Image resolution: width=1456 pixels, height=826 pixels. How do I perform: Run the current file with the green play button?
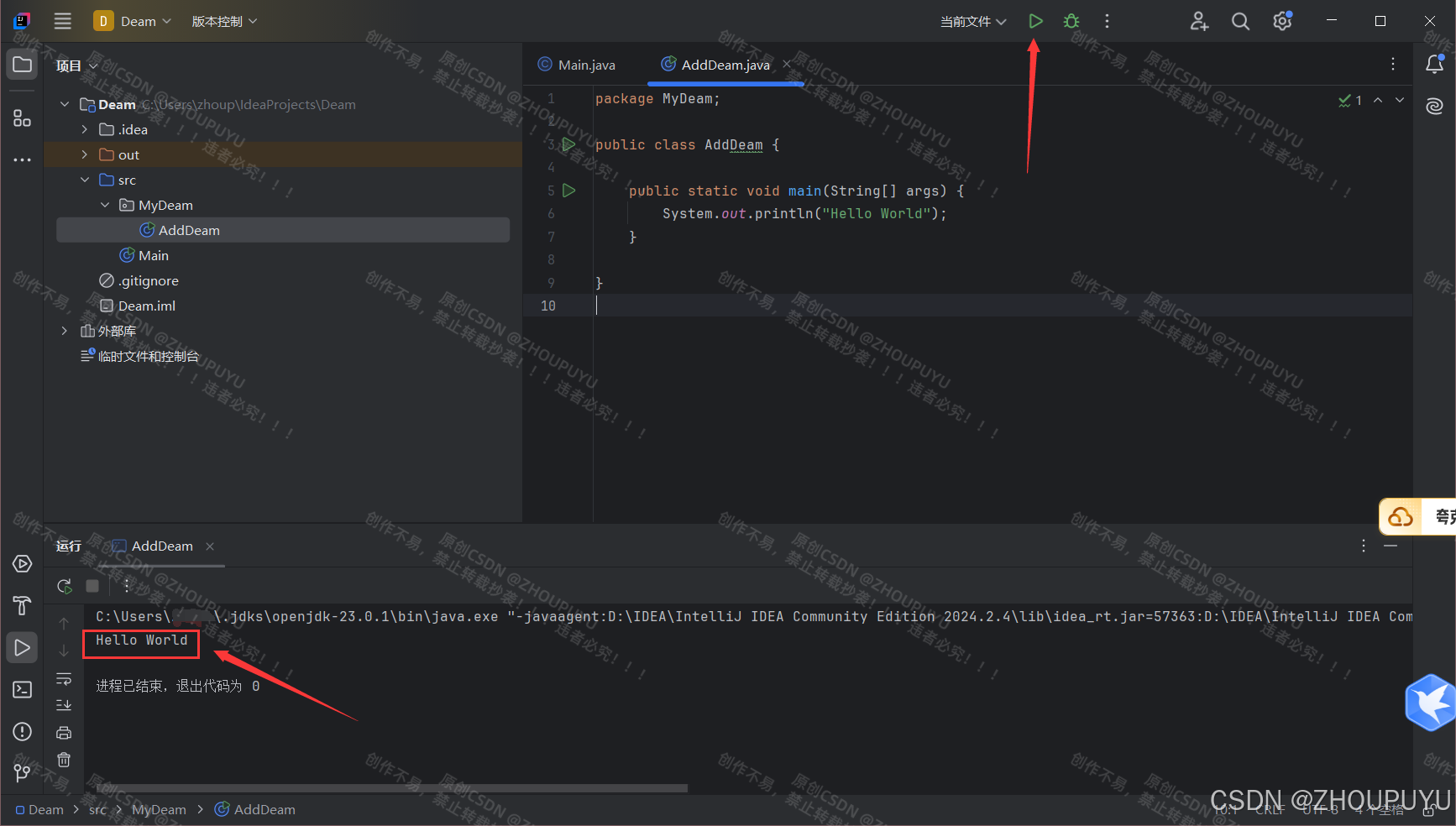click(x=1035, y=21)
